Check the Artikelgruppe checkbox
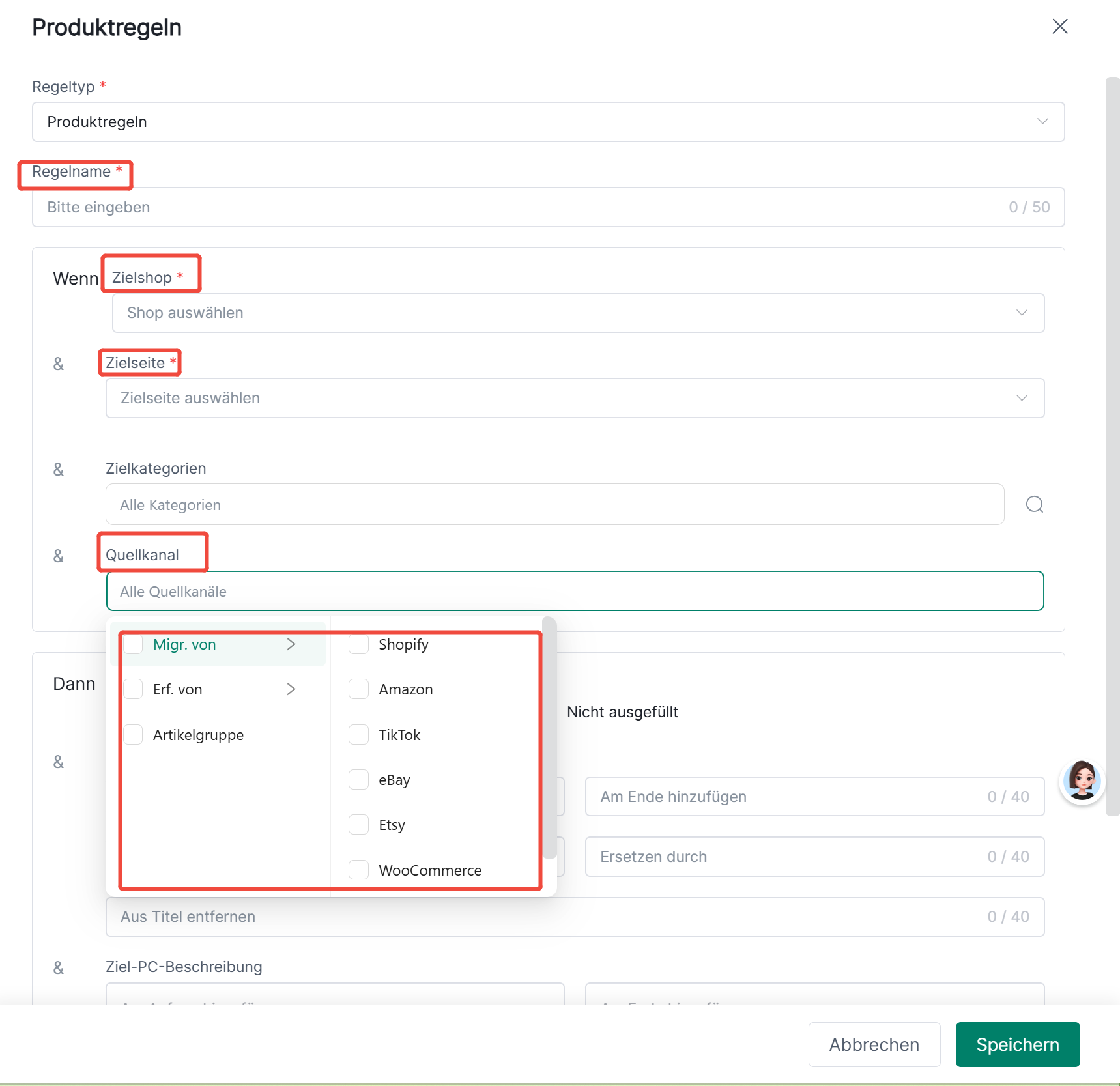Viewport: 1120px width, 1086px height. pos(133,735)
